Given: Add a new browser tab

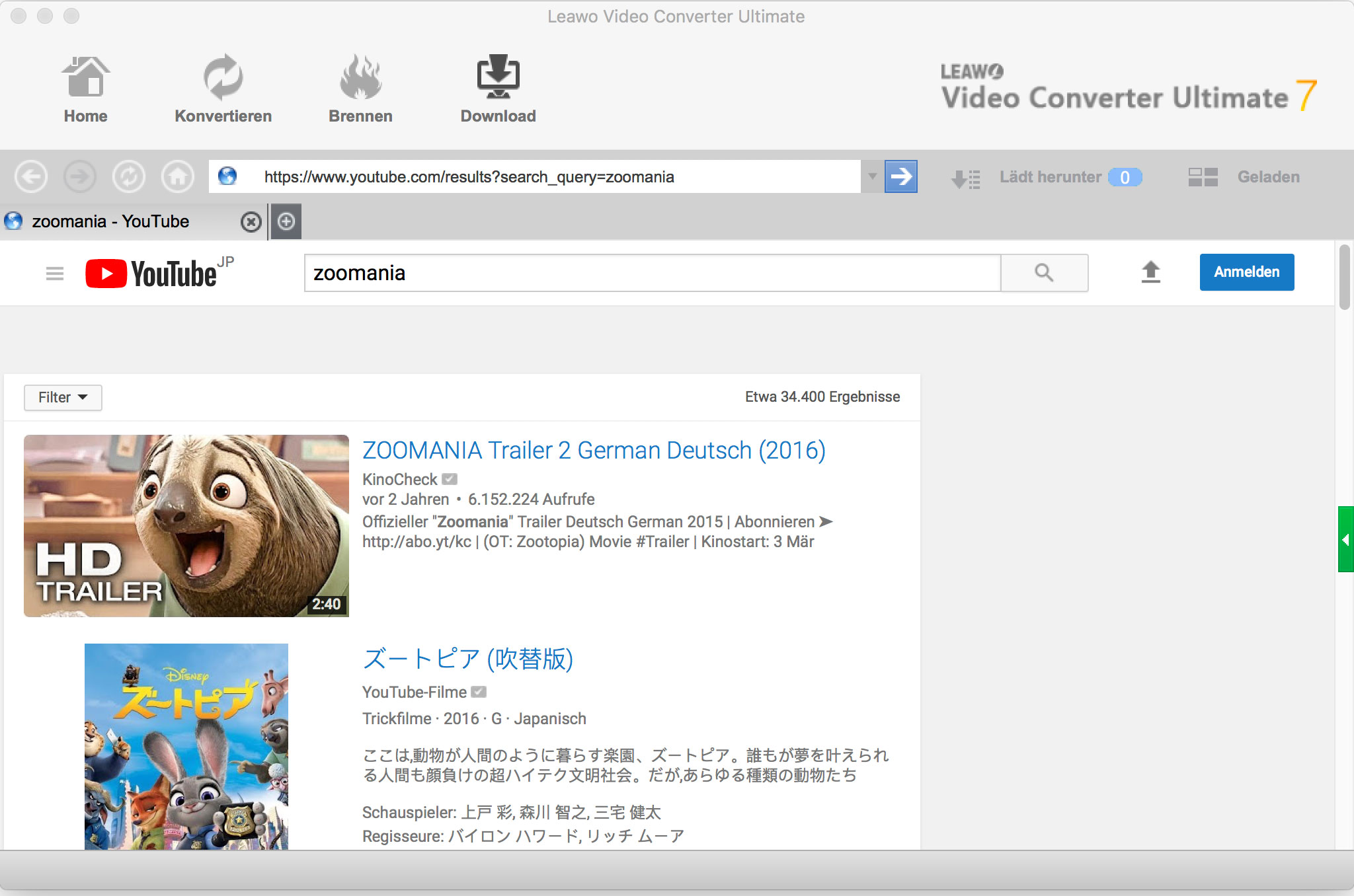Looking at the screenshot, I should click(286, 221).
